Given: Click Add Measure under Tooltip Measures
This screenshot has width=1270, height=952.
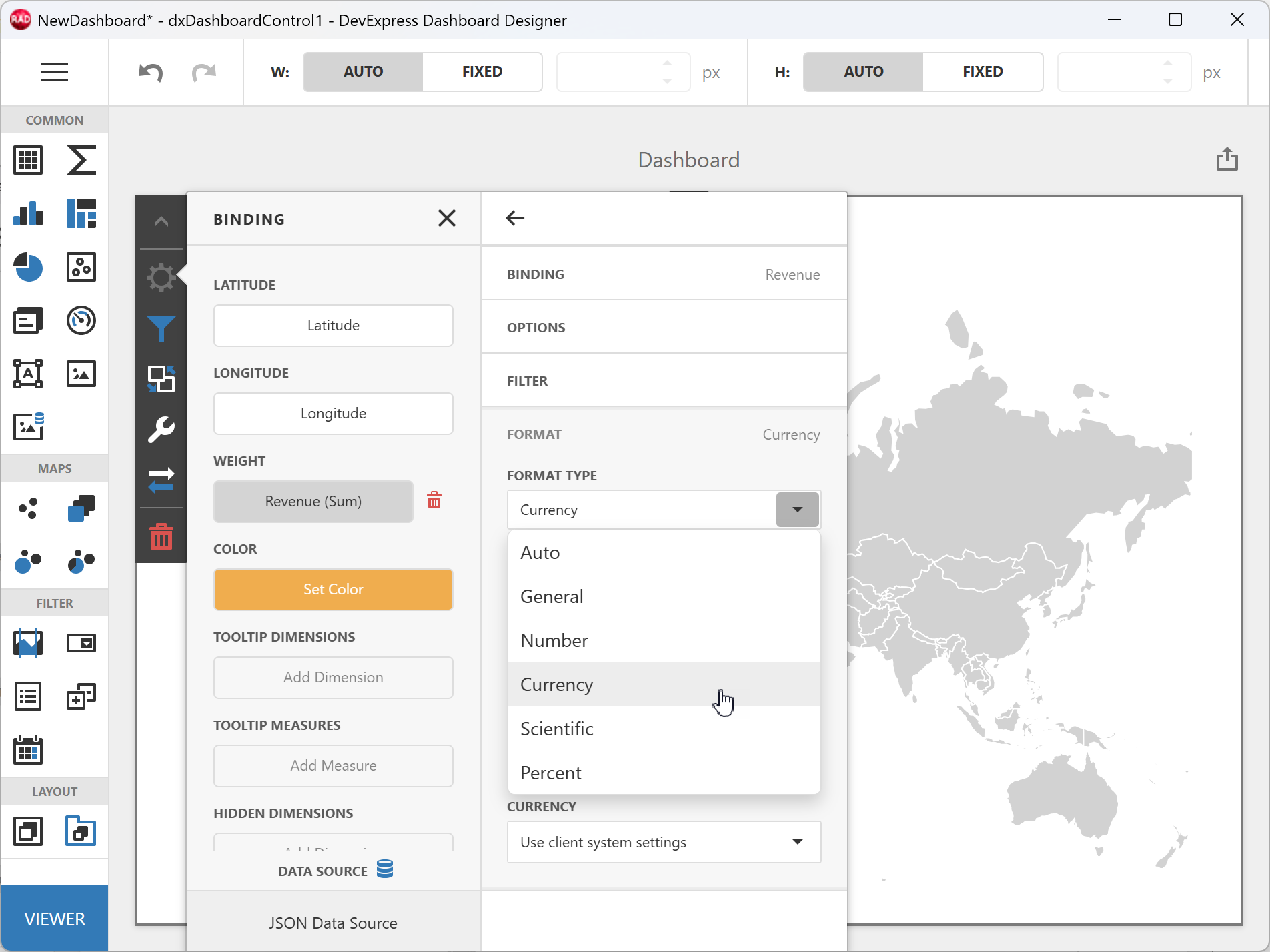Looking at the screenshot, I should [x=334, y=765].
